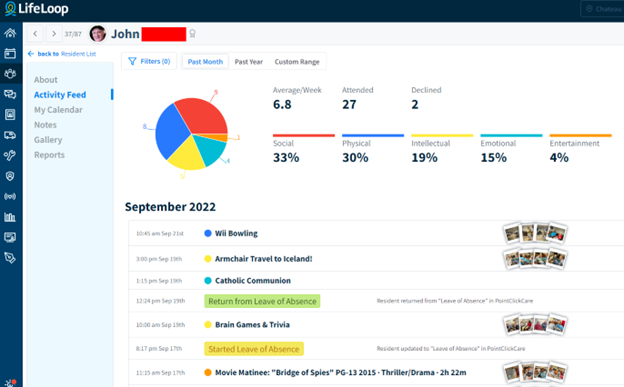
Task: Open the calendar icon in left sidebar
Action: (10, 53)
